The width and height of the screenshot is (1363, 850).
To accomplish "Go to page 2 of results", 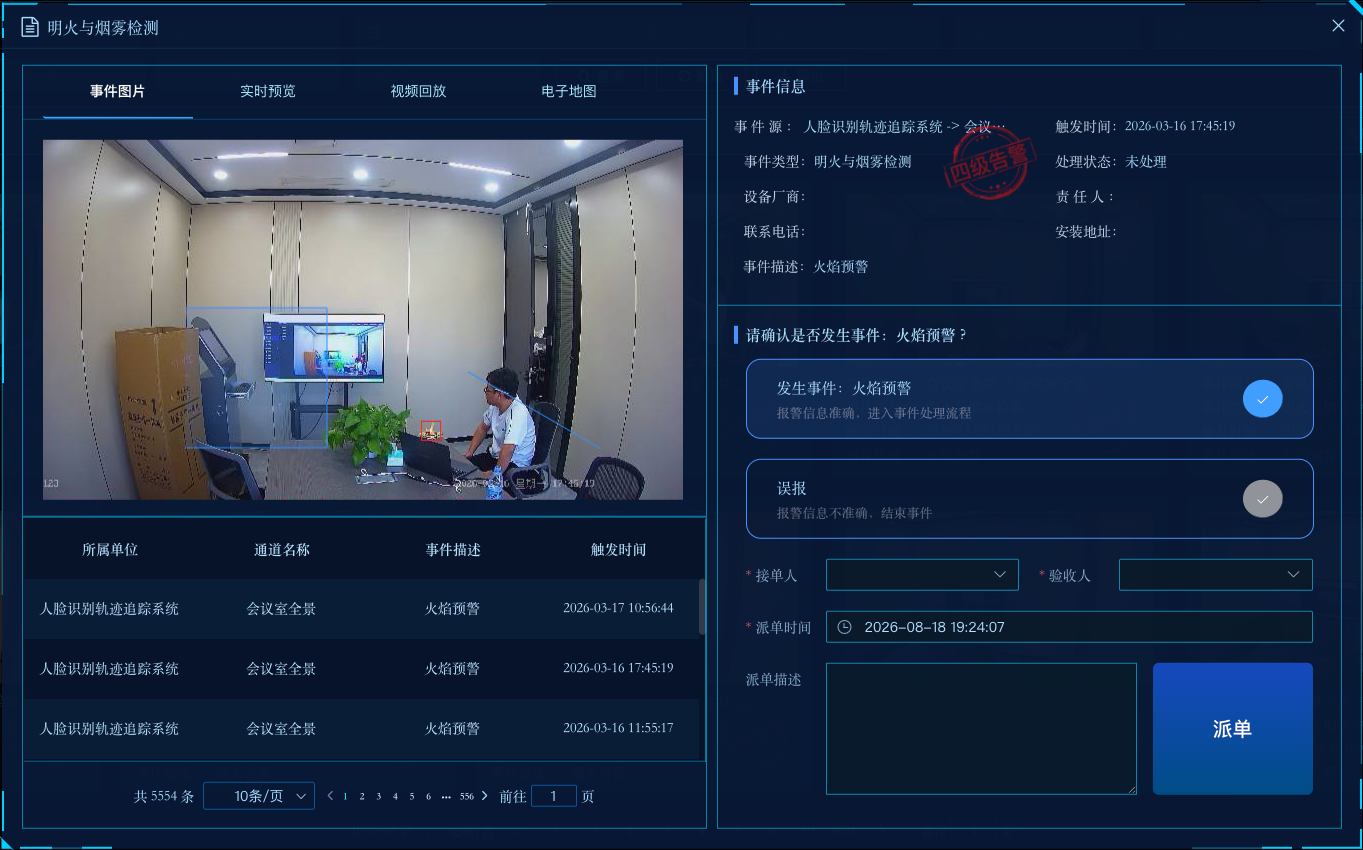I will [362, 797].
